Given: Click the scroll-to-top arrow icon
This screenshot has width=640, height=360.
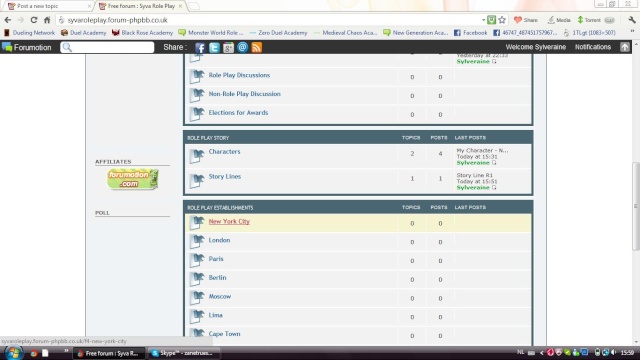Looking at the screenshot, I should pyautogui.click(x=625, y=47).
